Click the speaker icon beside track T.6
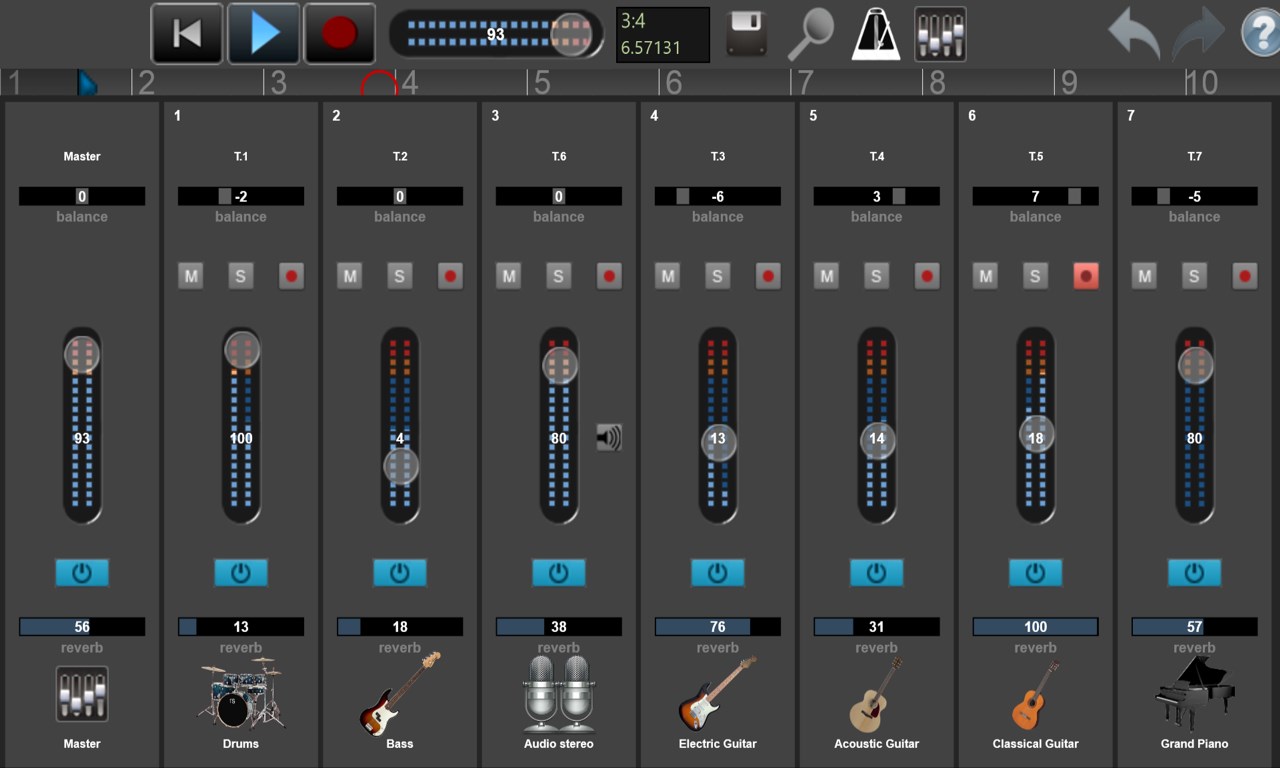The height and width of the screenshot is (768, 1280). (x=608, y=437)
